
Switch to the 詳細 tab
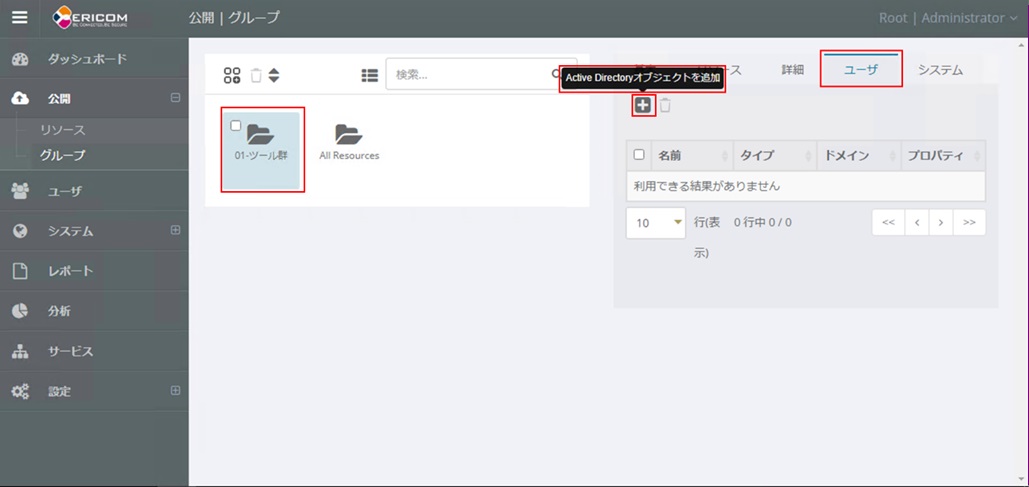click(x=793, y=70)
